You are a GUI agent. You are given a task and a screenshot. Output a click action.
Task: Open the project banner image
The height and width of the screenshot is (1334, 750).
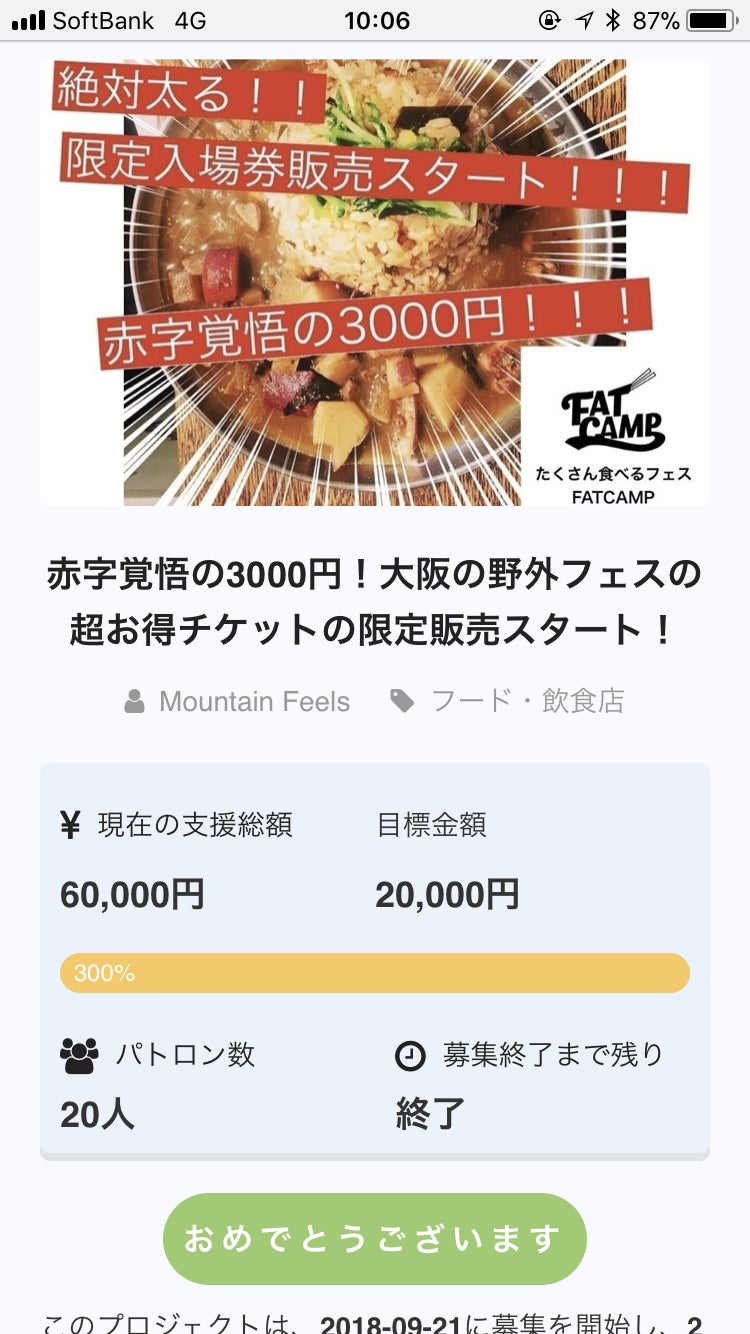(375, 282)
